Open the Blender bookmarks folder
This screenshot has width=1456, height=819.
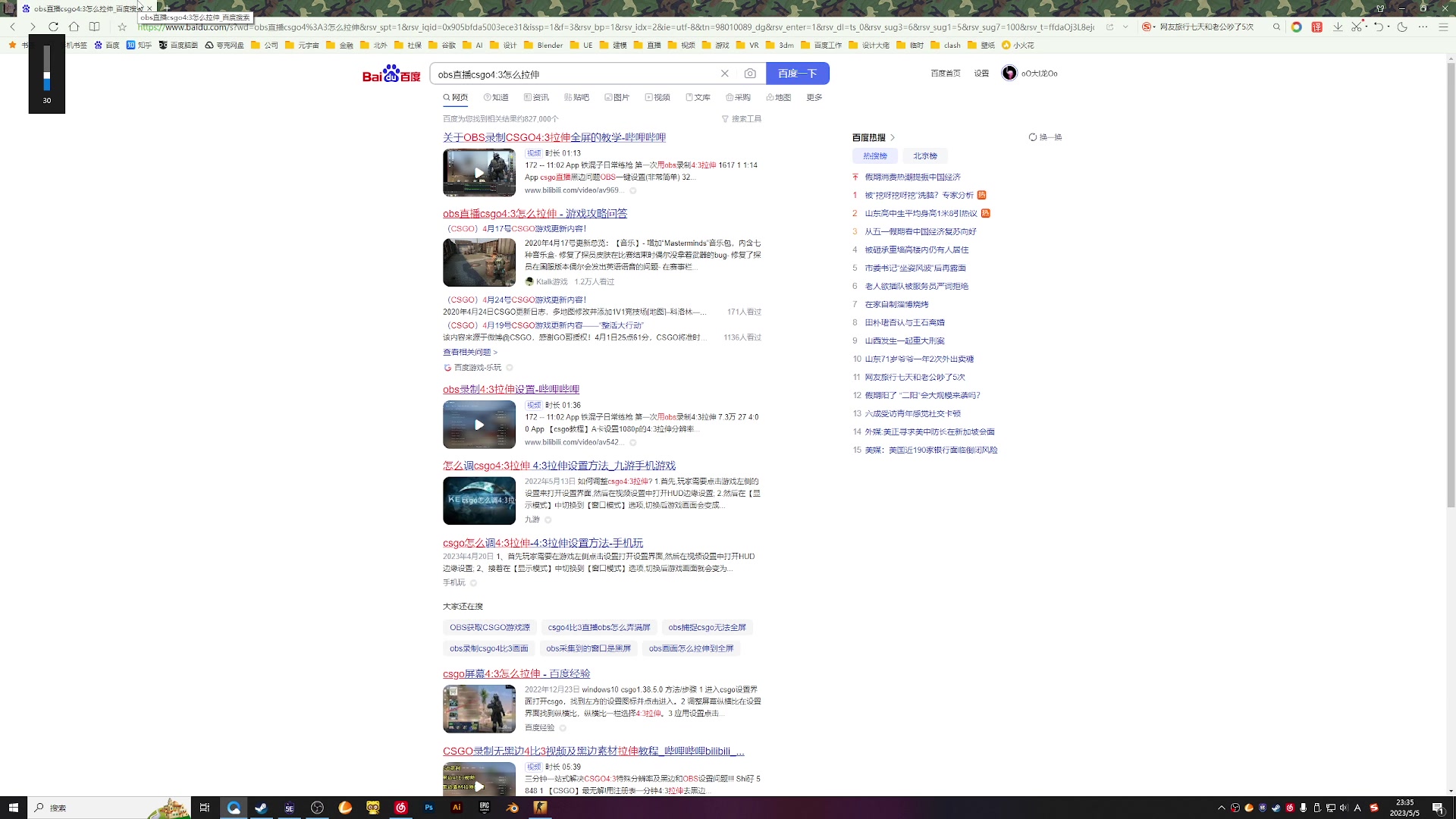[x=544, y=45]
